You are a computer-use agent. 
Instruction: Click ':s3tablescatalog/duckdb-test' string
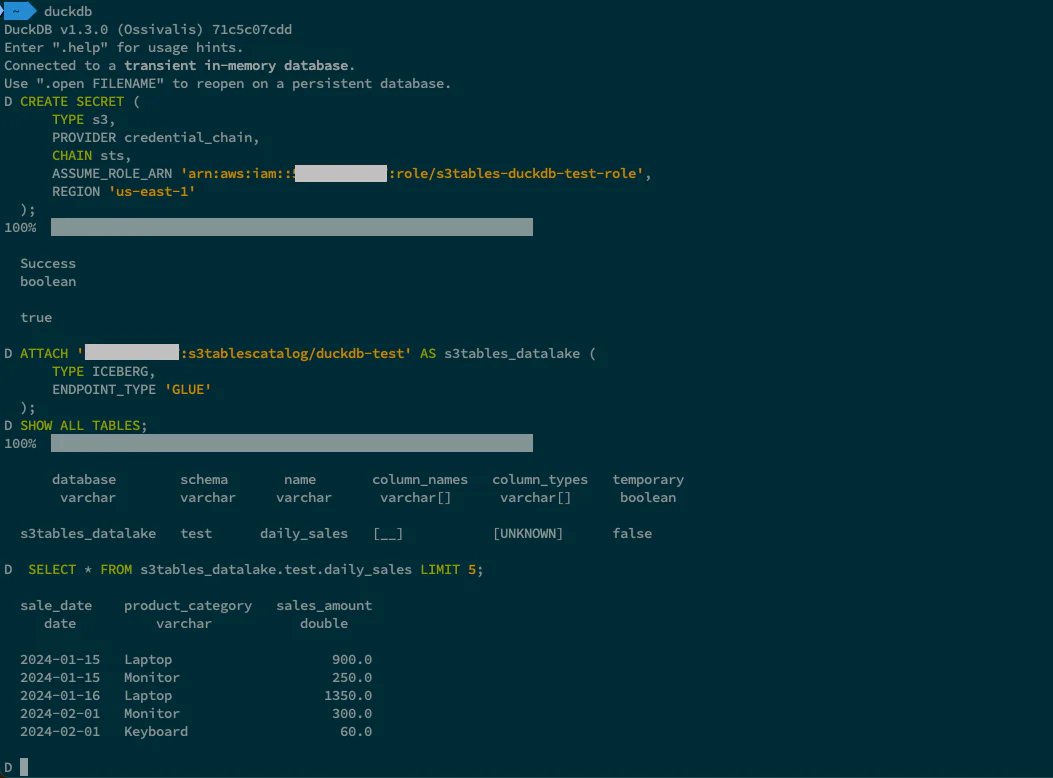coord(295,354)
